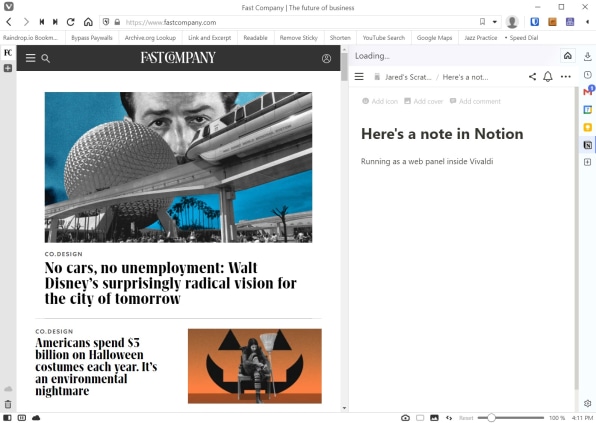
Task: Open Vivaldi settings gear
Action: (x=587, y=403)
